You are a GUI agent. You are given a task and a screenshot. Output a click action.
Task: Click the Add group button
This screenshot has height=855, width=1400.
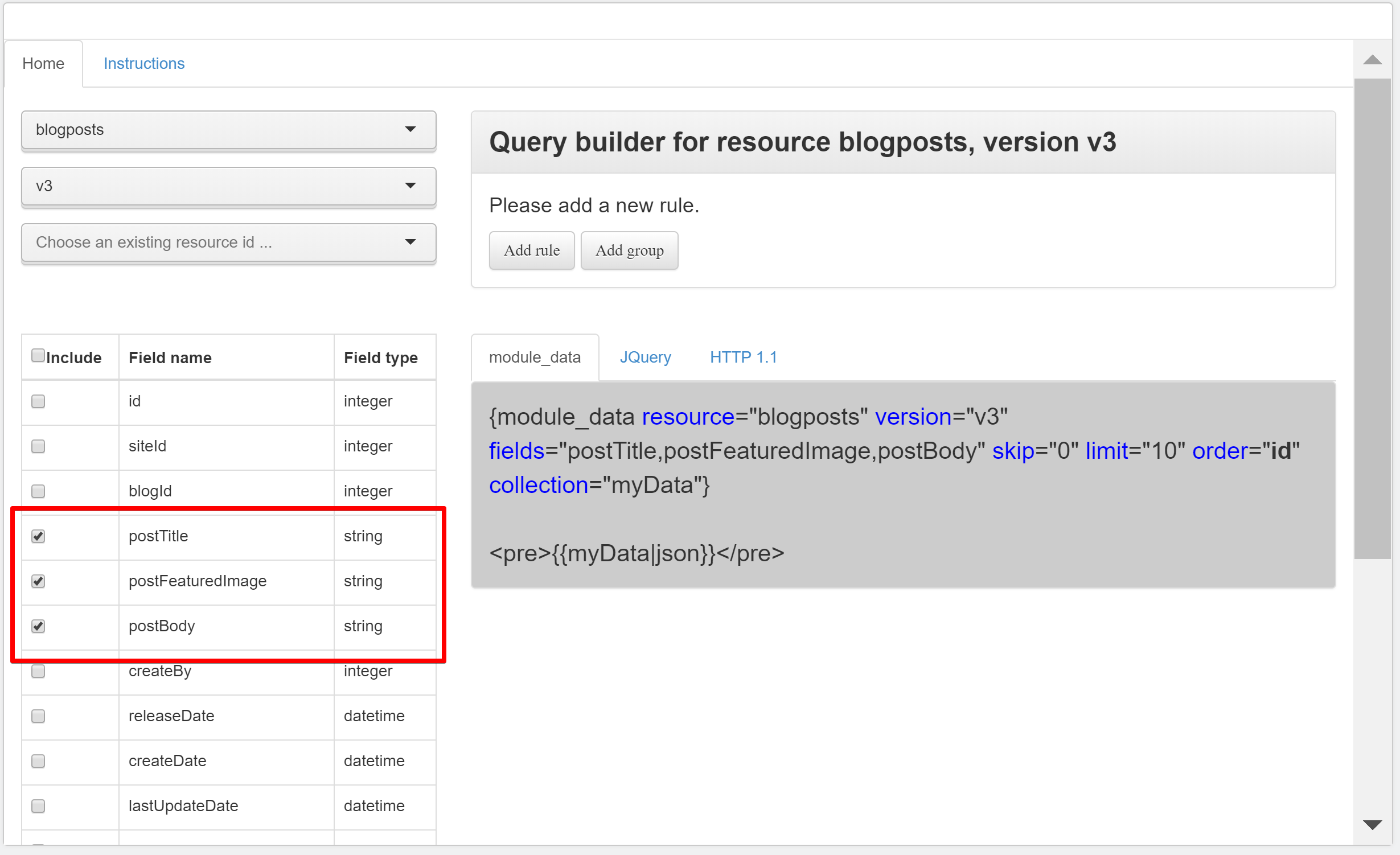(629, 250)
